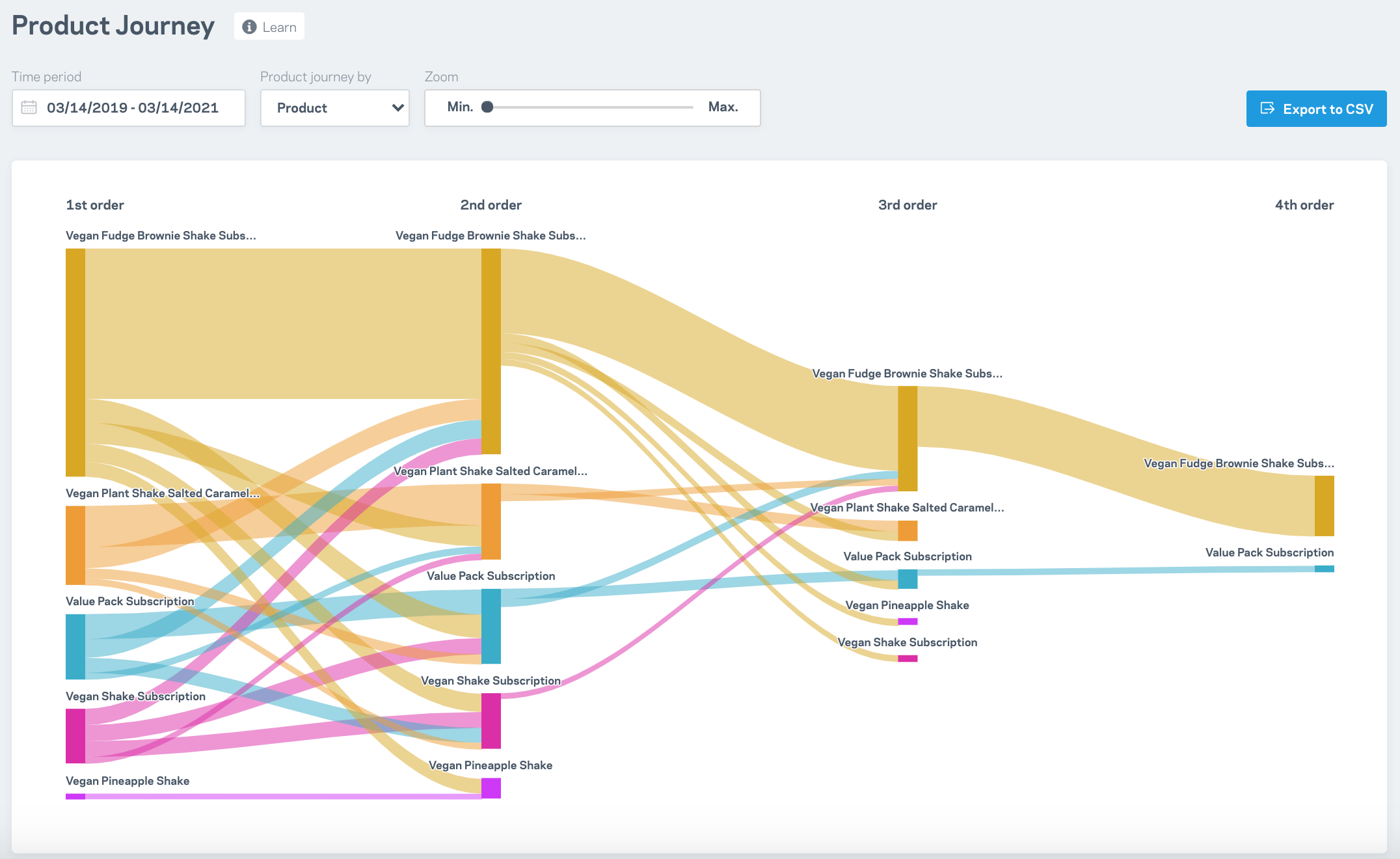This screenshot has width=1400, height=859.
Task: Select 4th order Vegan Fudge Brownie node bar
Action: [x=1324, y=506]
